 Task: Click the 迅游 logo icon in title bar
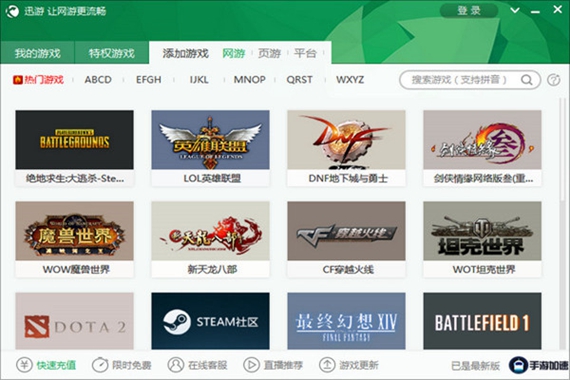tap(12, 11)
